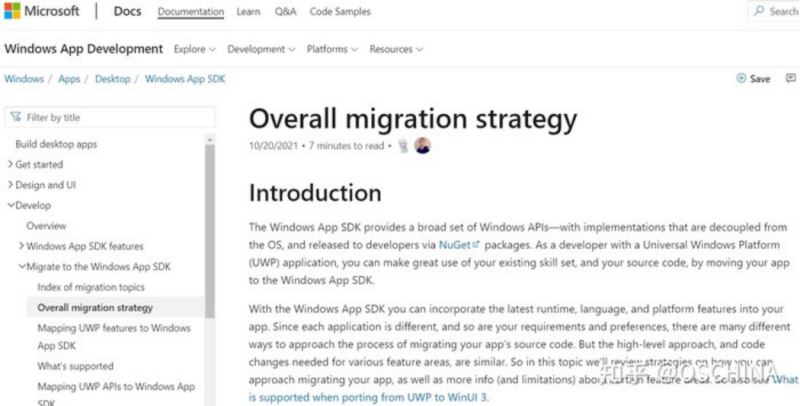This screenshot has height=406, width=800.
Task: Click the NuGet external link icon
Action: (x=476, y=245)
